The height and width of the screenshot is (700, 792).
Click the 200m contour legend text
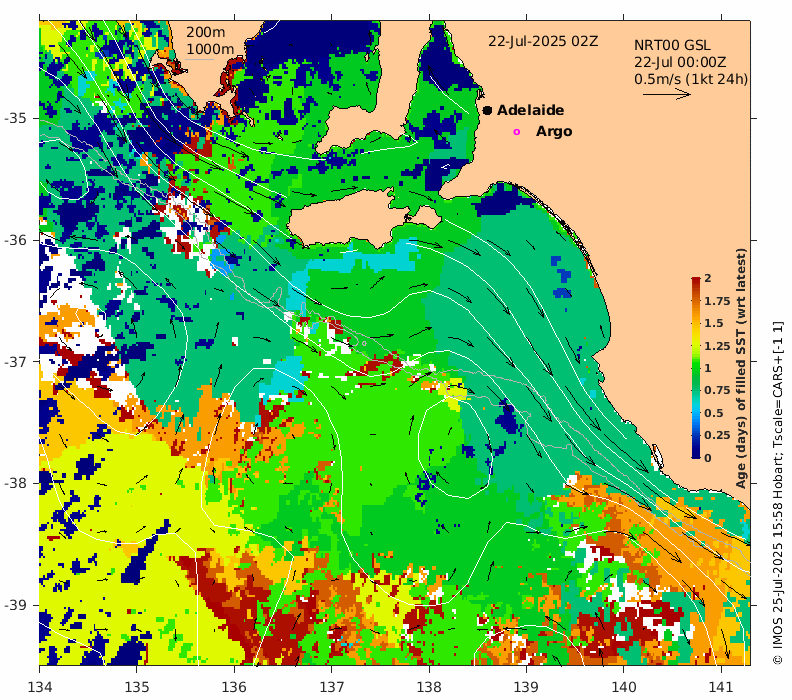[x=206, y=32]
